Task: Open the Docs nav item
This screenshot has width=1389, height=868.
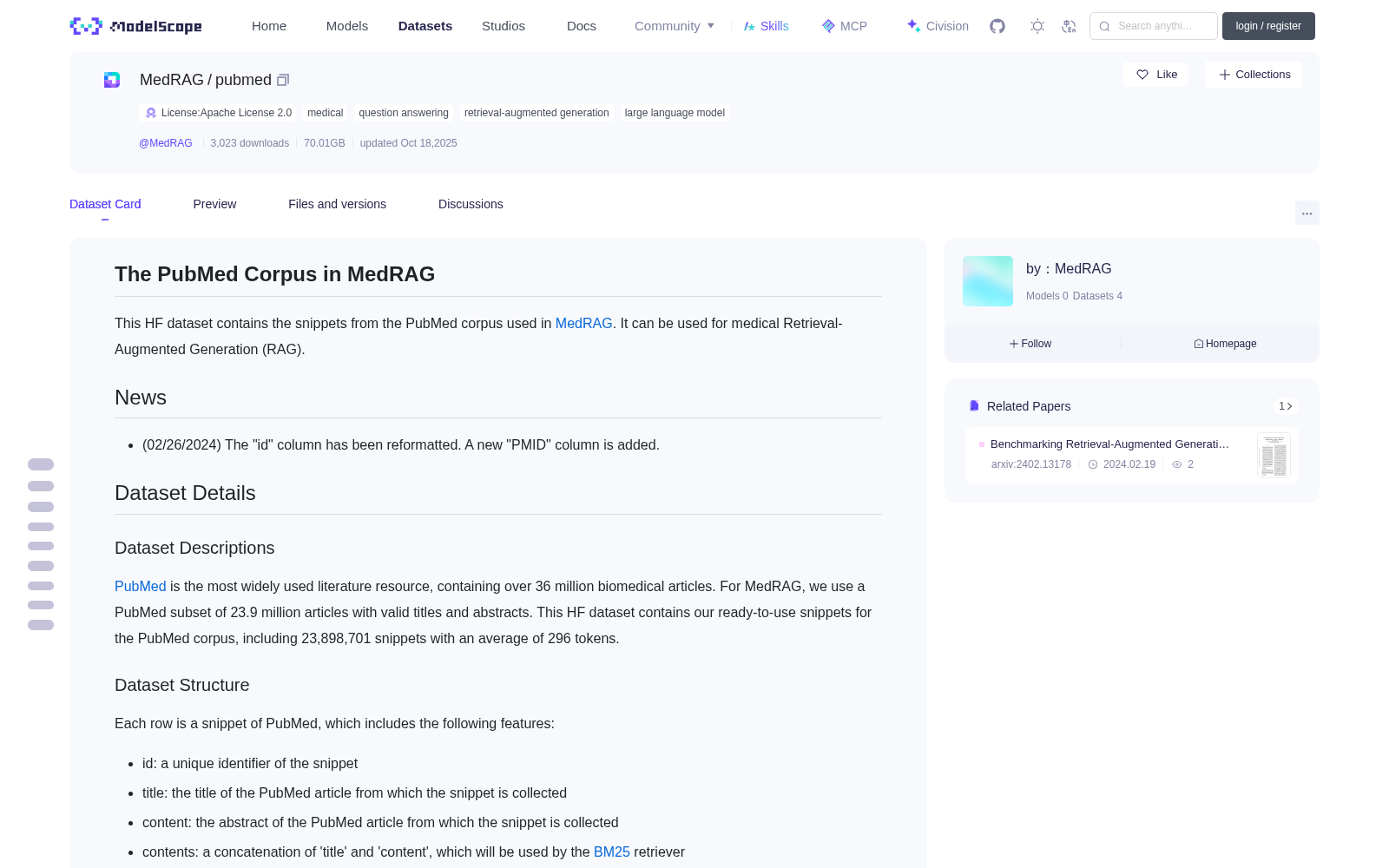Action: point(582,26)
